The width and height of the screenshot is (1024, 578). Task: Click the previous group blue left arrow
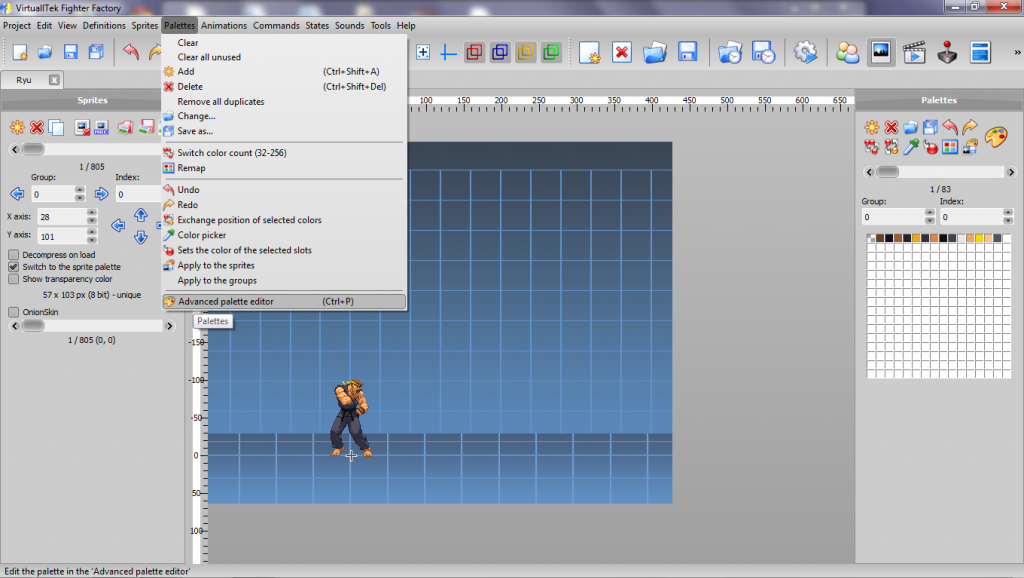[x=18, y=194]
